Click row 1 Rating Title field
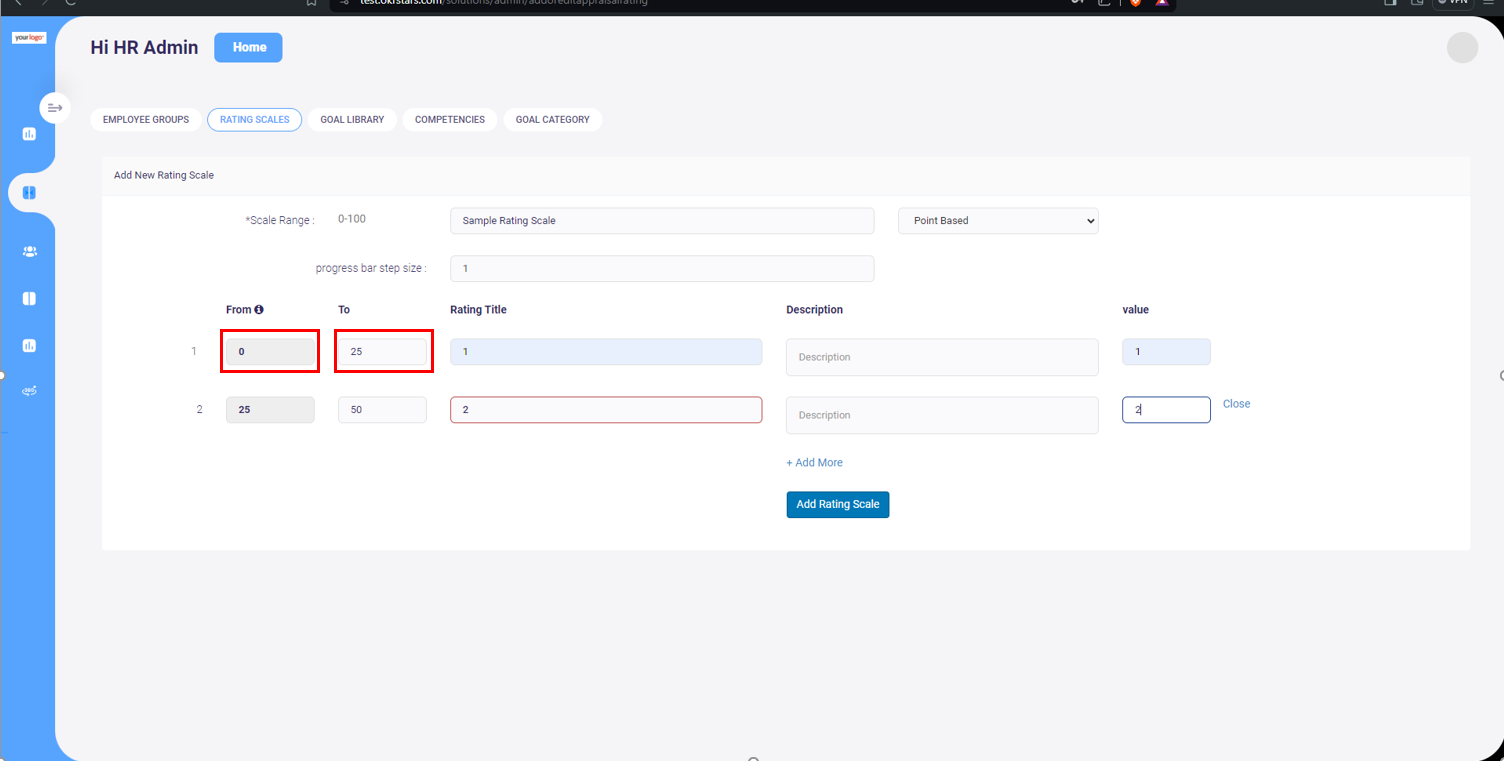Viewport: 1504px width, 761px height. pyautogui.click(x=606, y=352)
